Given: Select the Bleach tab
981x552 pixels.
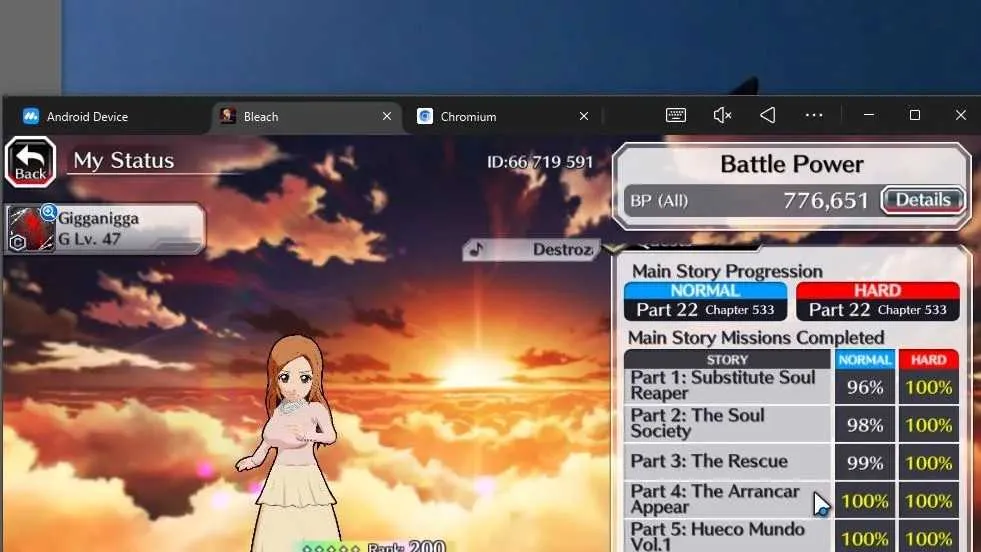Looking at the screenshot, I should pos(307,116).
